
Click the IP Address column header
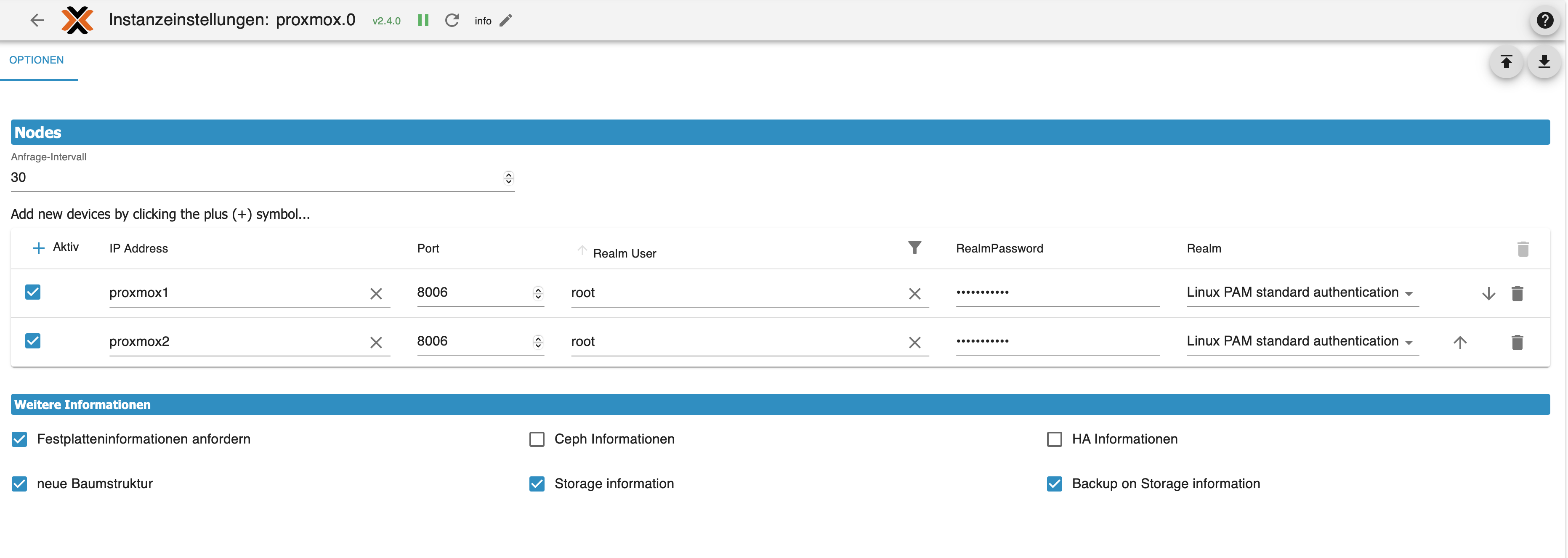[138, 248]
